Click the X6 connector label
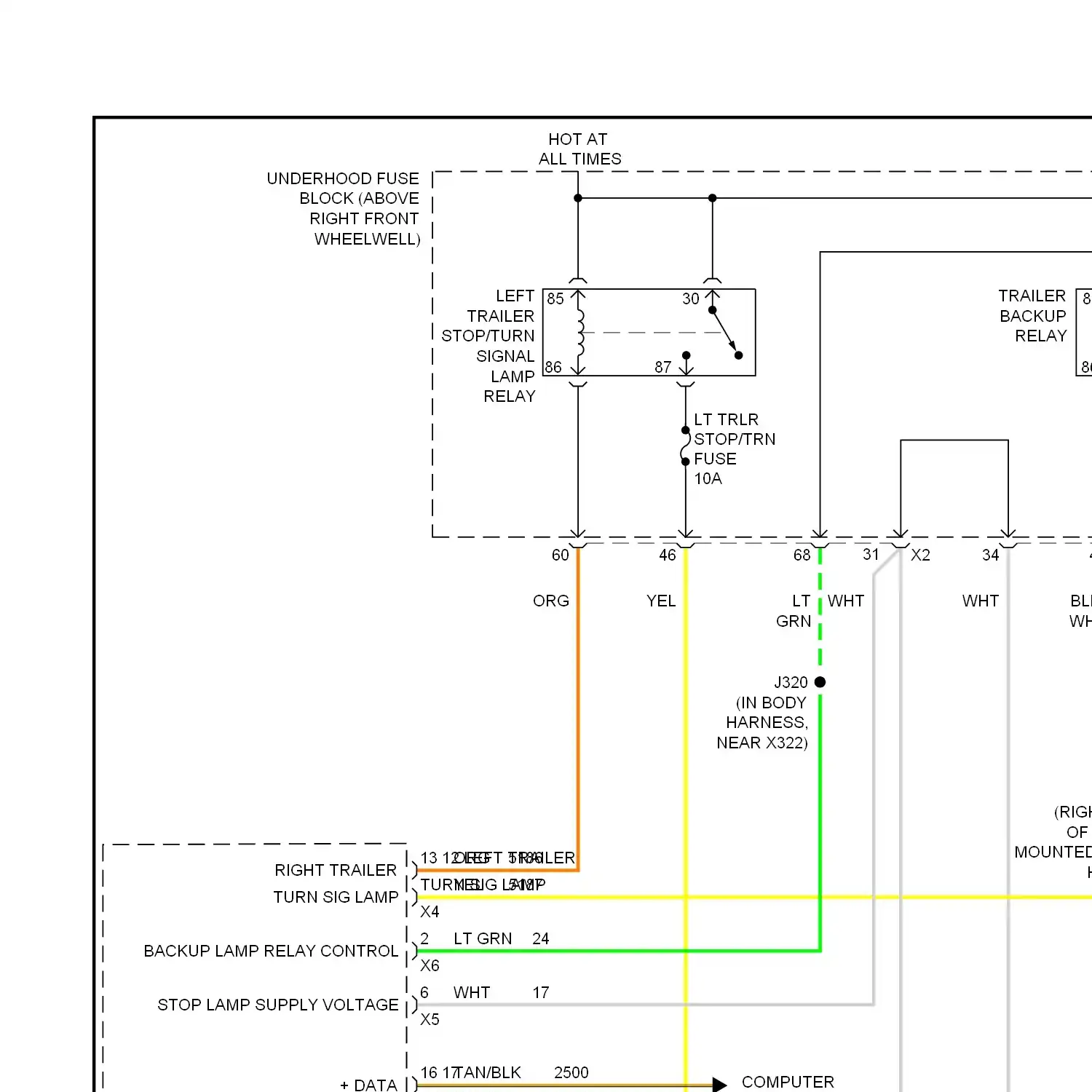1092x1092 pixels. tap(430, 966)
